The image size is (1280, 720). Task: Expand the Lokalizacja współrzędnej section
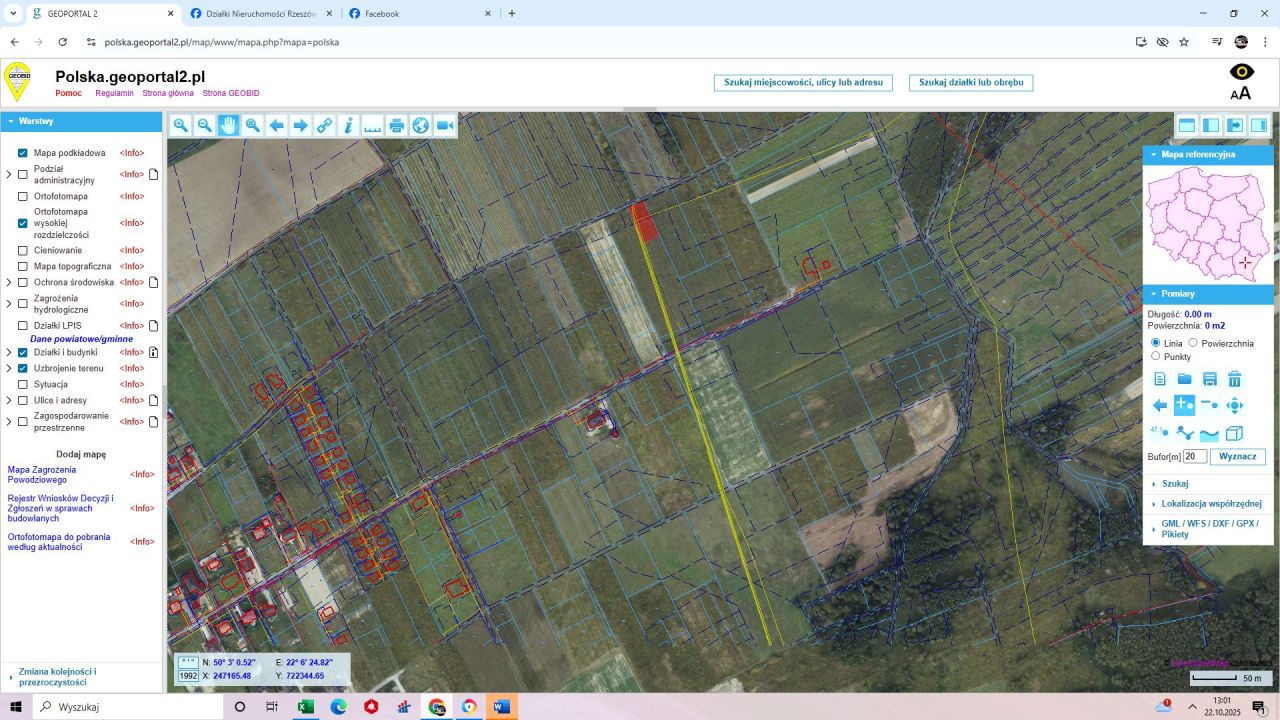coord(1211,504)
